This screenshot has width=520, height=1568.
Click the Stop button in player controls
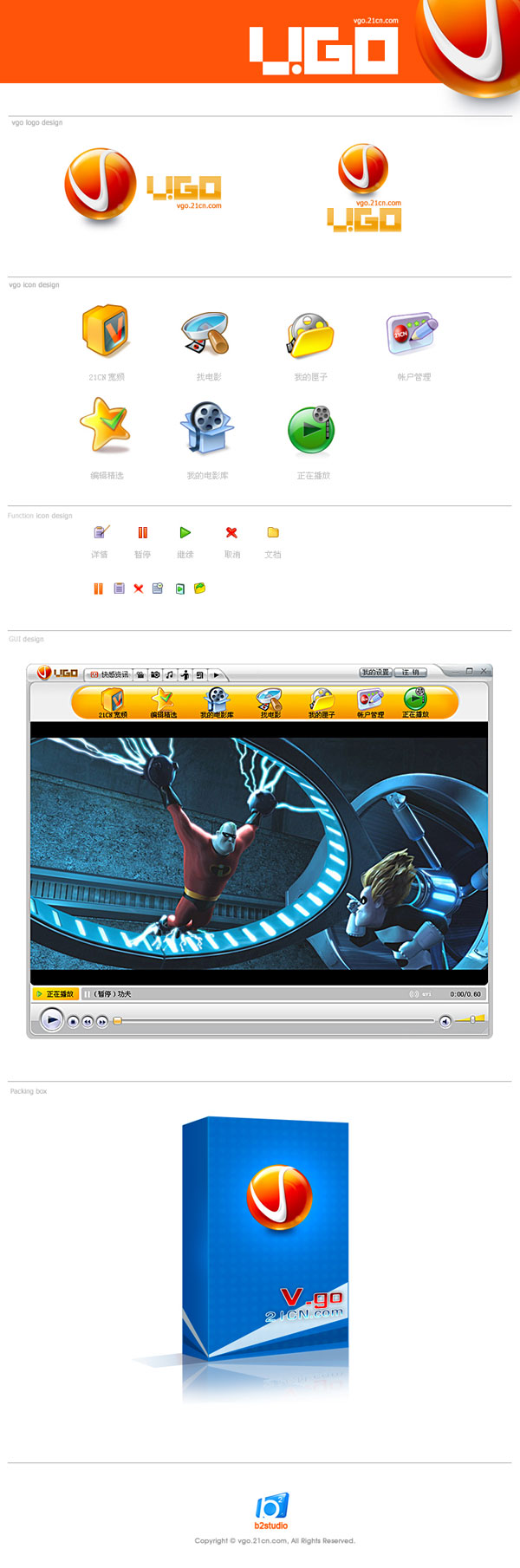74,1022
